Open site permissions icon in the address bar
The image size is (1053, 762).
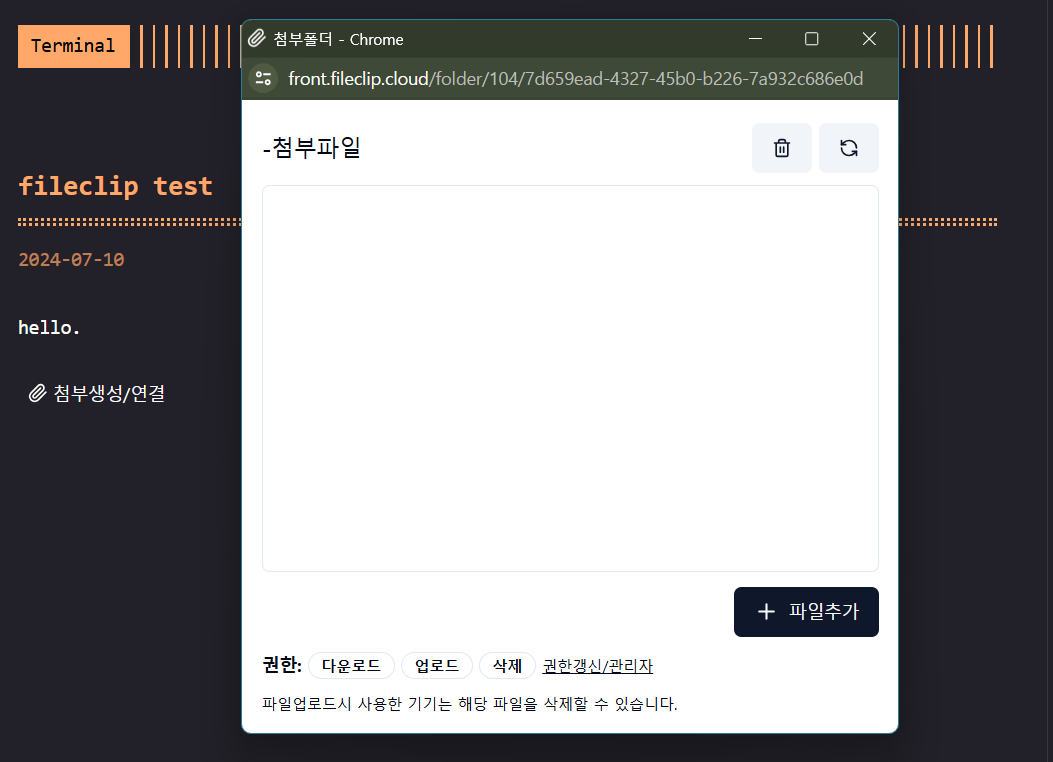coord(262,78)
